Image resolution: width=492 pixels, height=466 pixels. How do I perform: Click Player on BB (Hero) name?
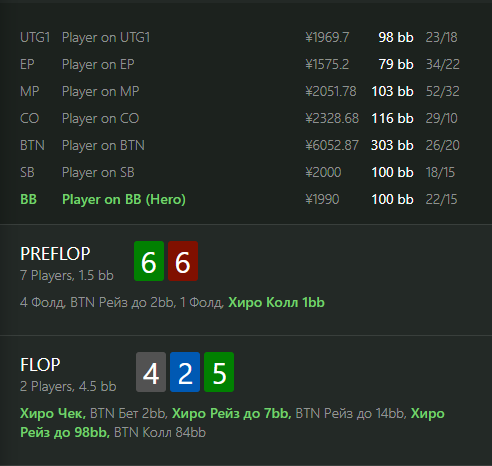point(124,199)
